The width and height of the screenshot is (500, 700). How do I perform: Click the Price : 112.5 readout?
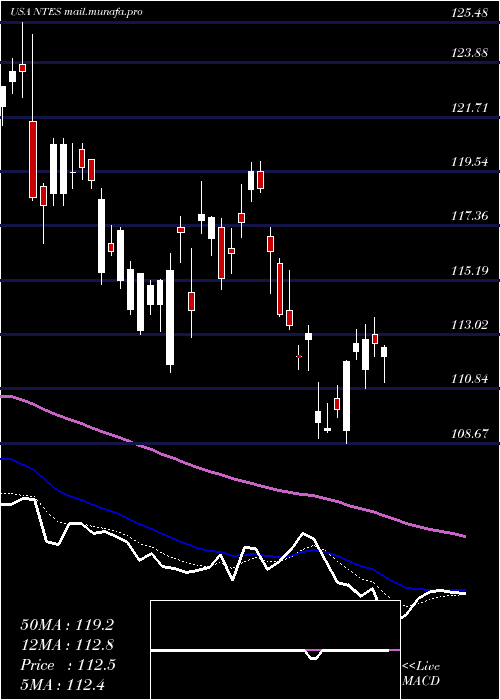pos(68,665)
